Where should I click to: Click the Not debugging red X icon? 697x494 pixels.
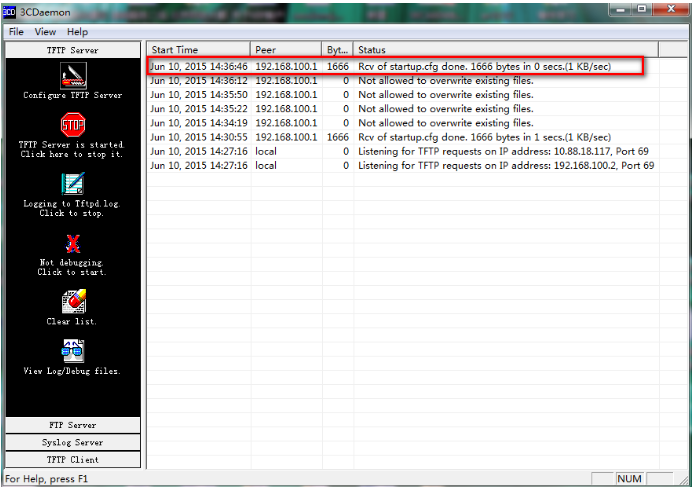73,244
